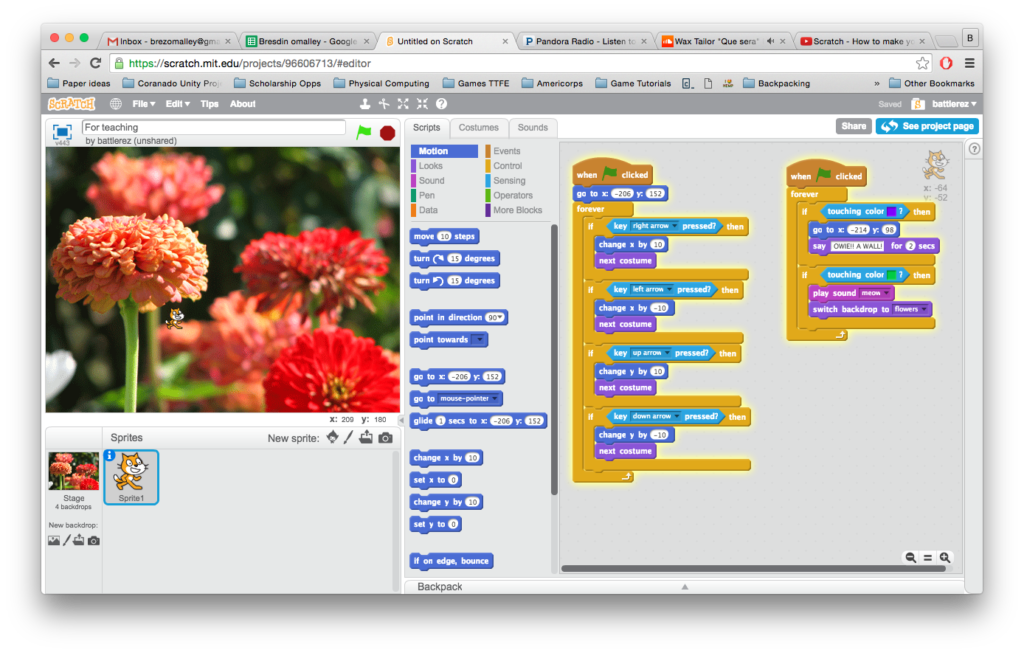This screenshot has width=1024, height=653.
Task: Switch to the Costumes tab
Action: pos(478,127)
